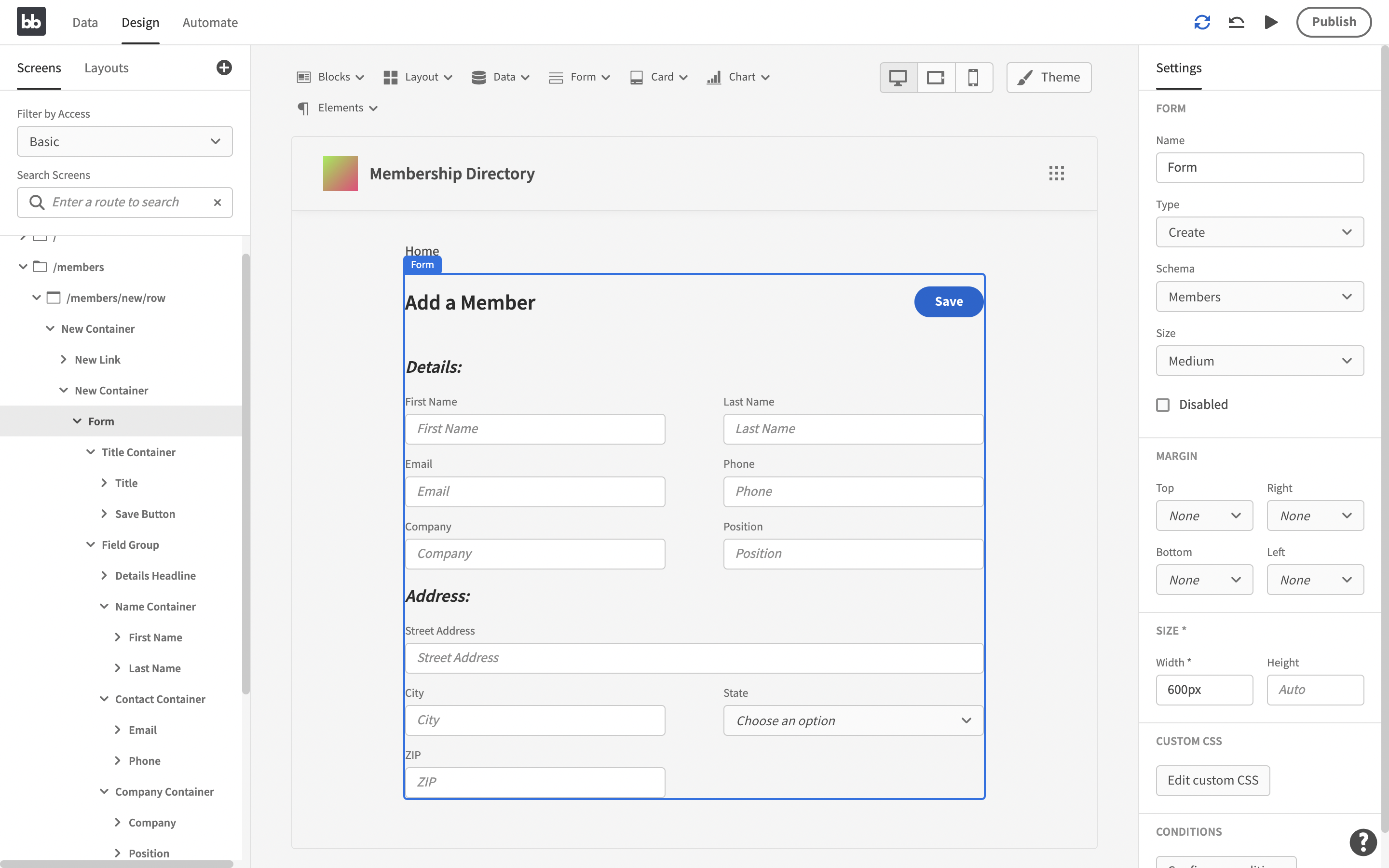This screenshot has width=1389, height=868.
Task: Select the mobile view icon
Action: tap(972, 77)
